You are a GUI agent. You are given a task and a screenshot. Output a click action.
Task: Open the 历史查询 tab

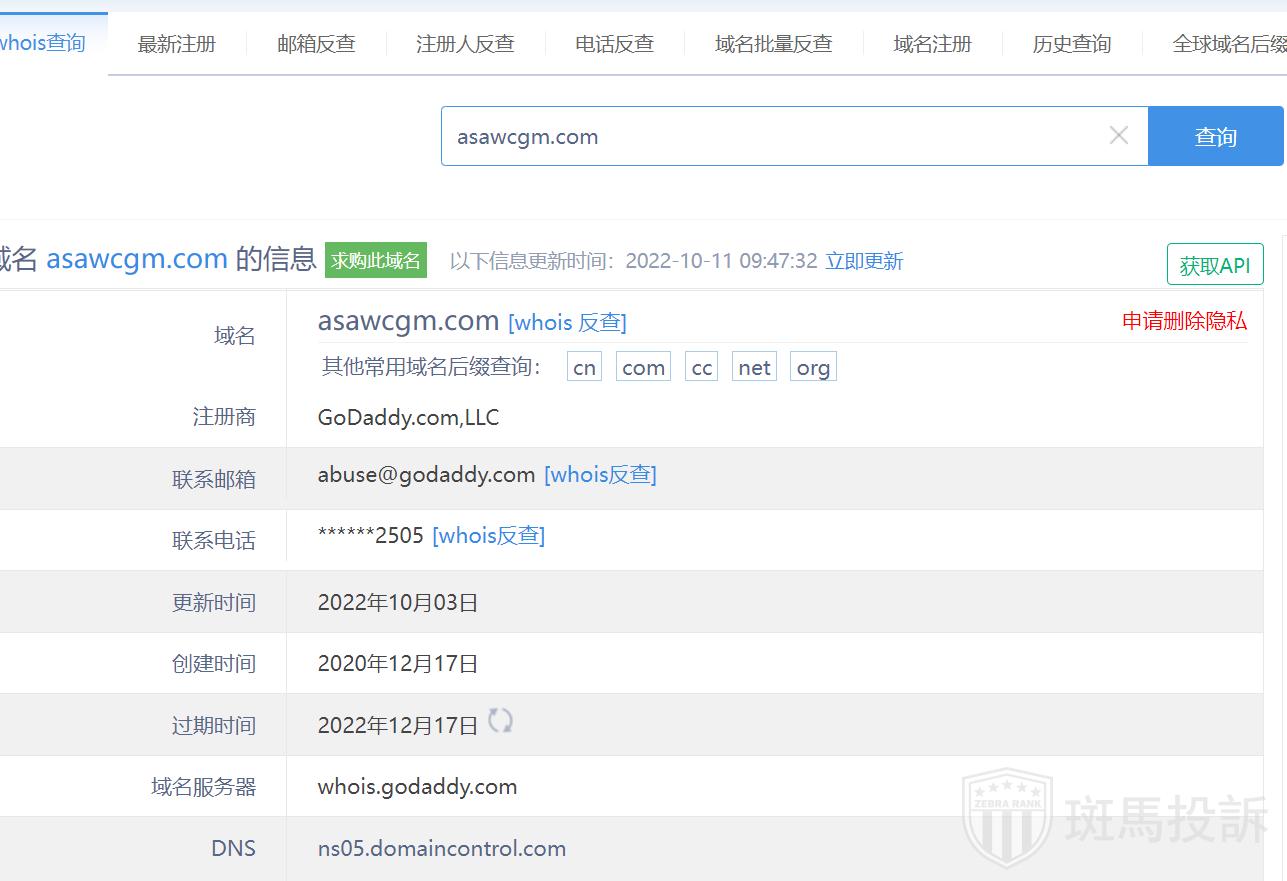point(1071,44)
